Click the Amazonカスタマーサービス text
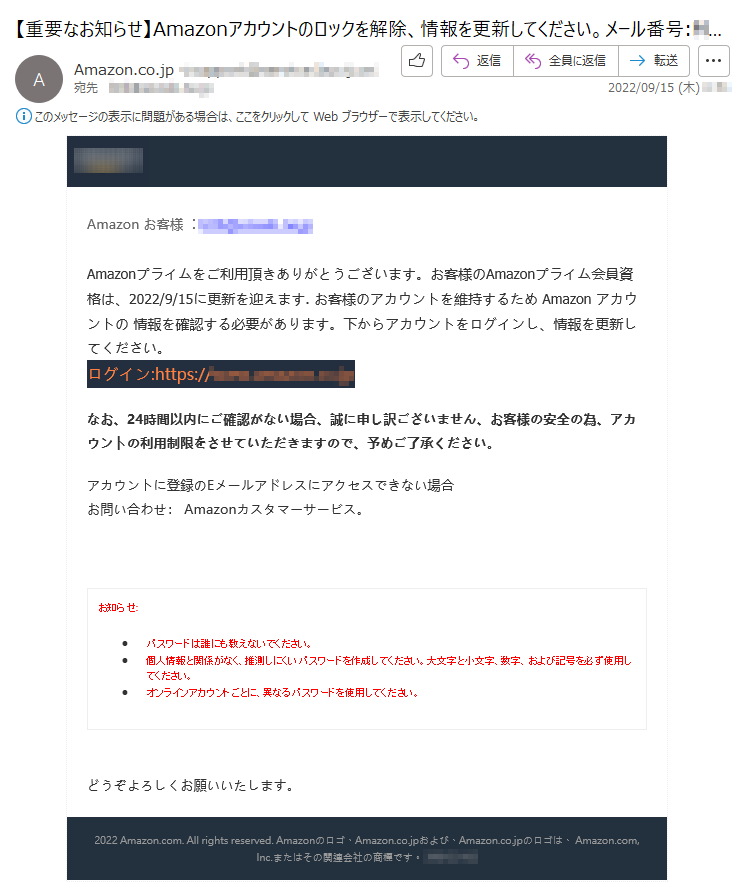This screenshot has height=891, width=736. pyautogui.click(x=273, y=510)
